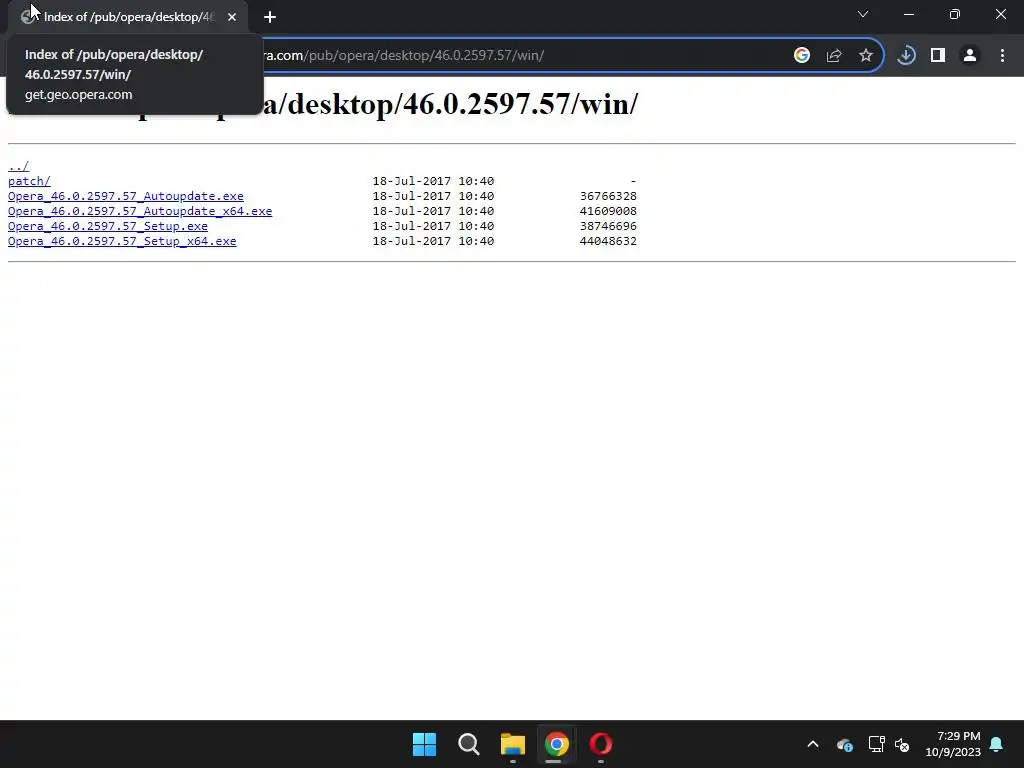Open the Chrome downloads icon
The image size is (1024, 768).
(x=906, y=56)
